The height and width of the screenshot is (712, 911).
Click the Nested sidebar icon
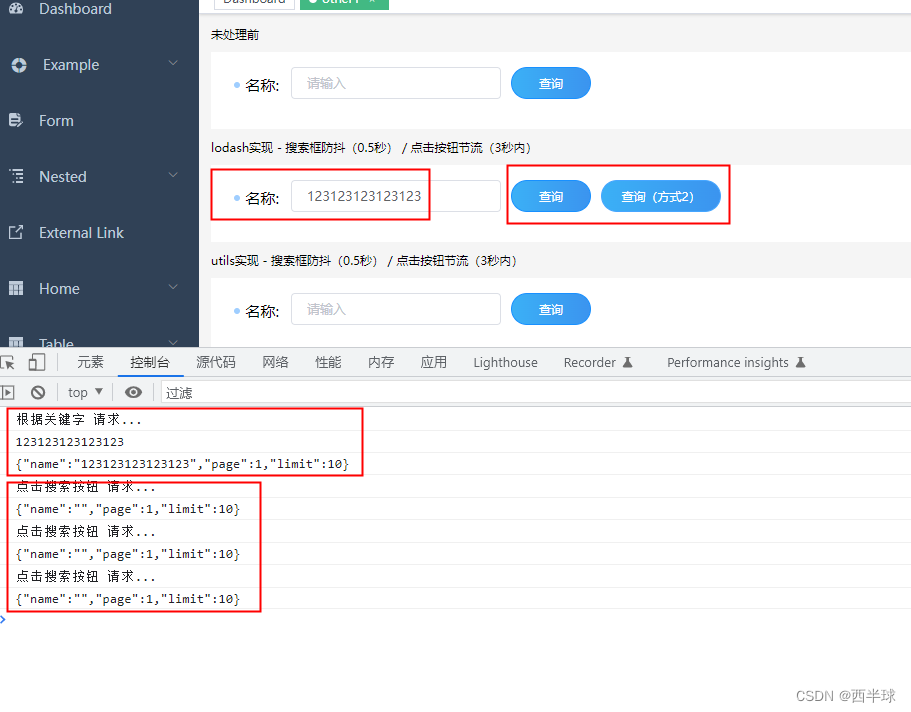click(14, 176)
